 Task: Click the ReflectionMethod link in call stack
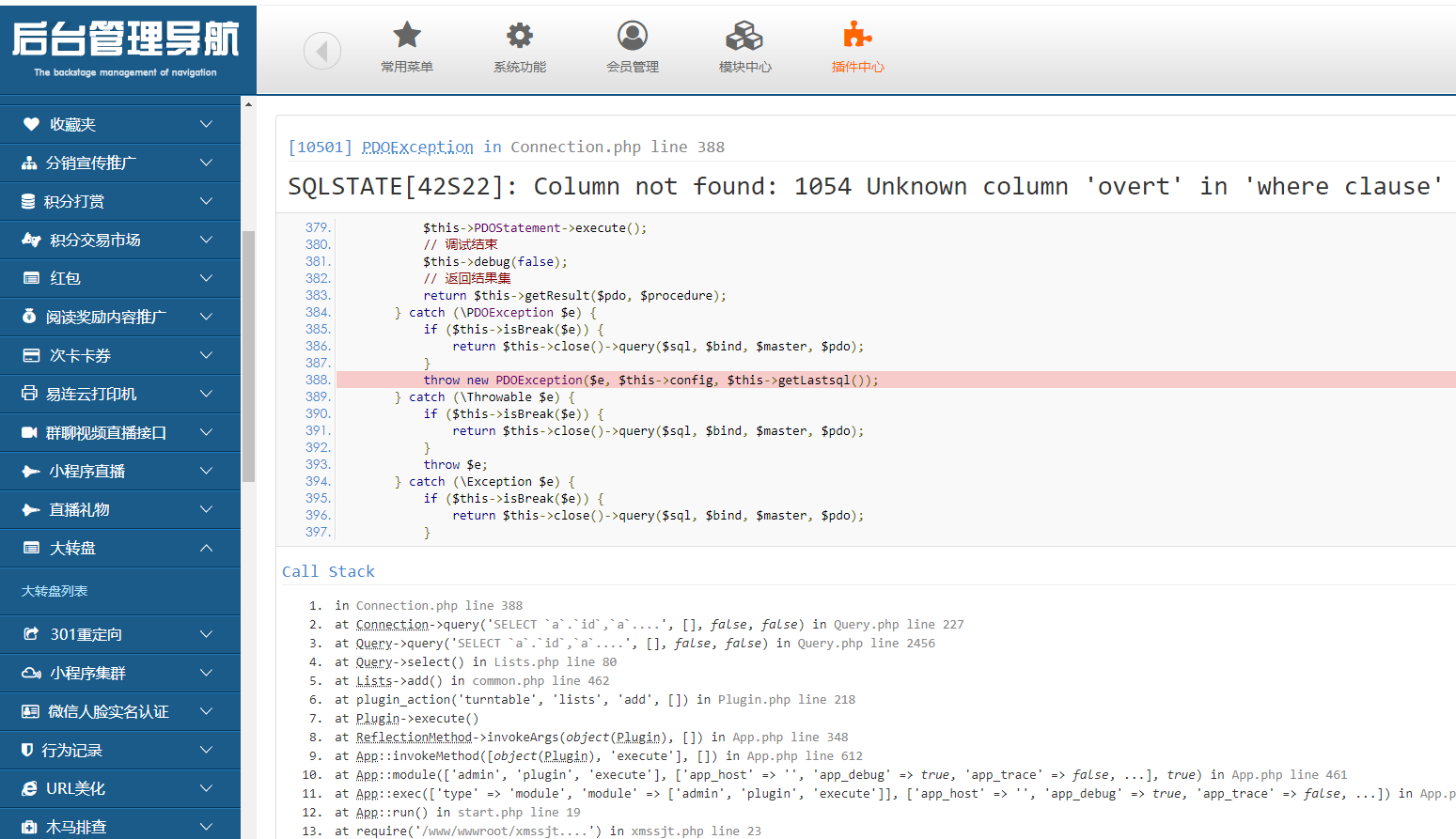(x=414, y=737)
